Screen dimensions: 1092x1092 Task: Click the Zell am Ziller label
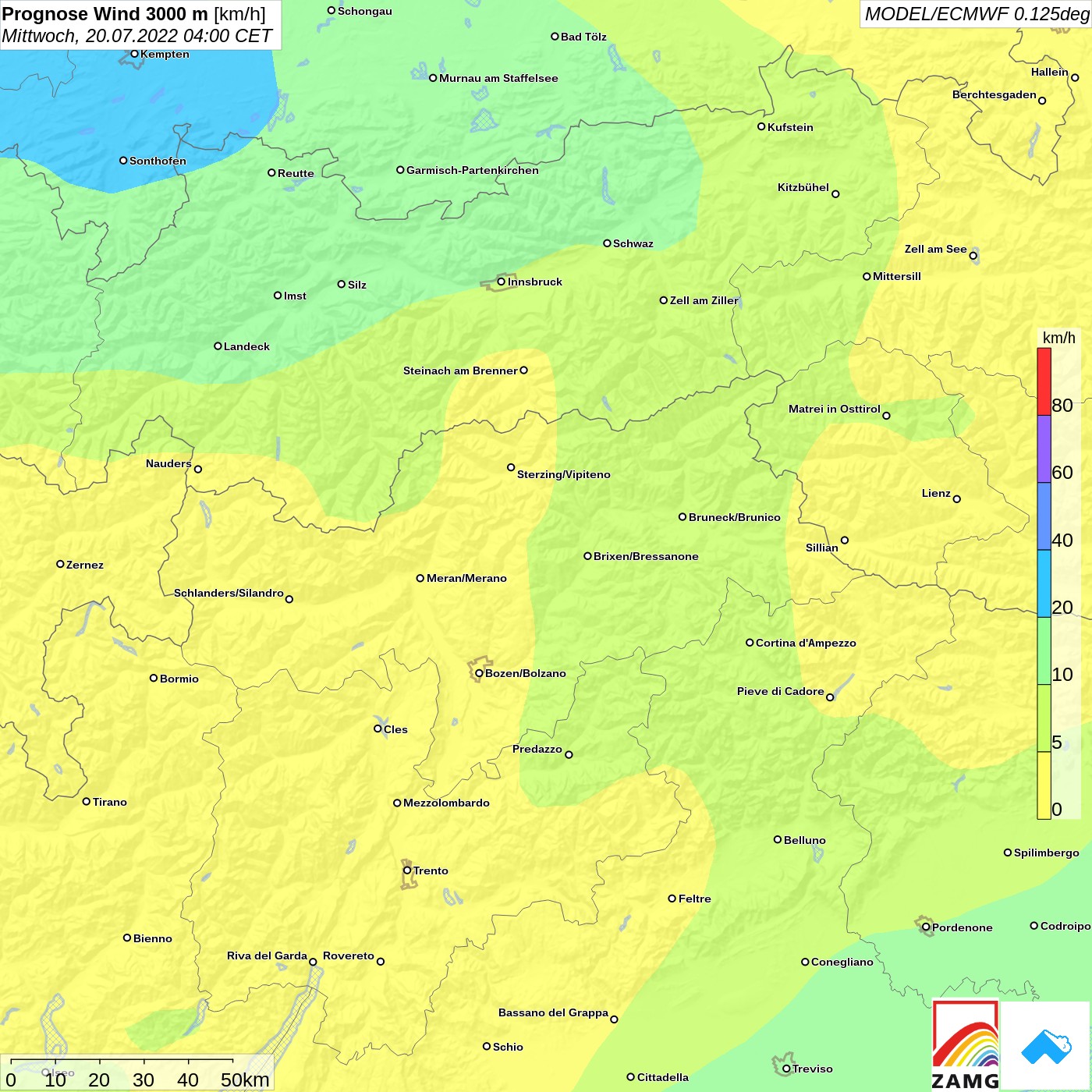[x=704, y=300]
